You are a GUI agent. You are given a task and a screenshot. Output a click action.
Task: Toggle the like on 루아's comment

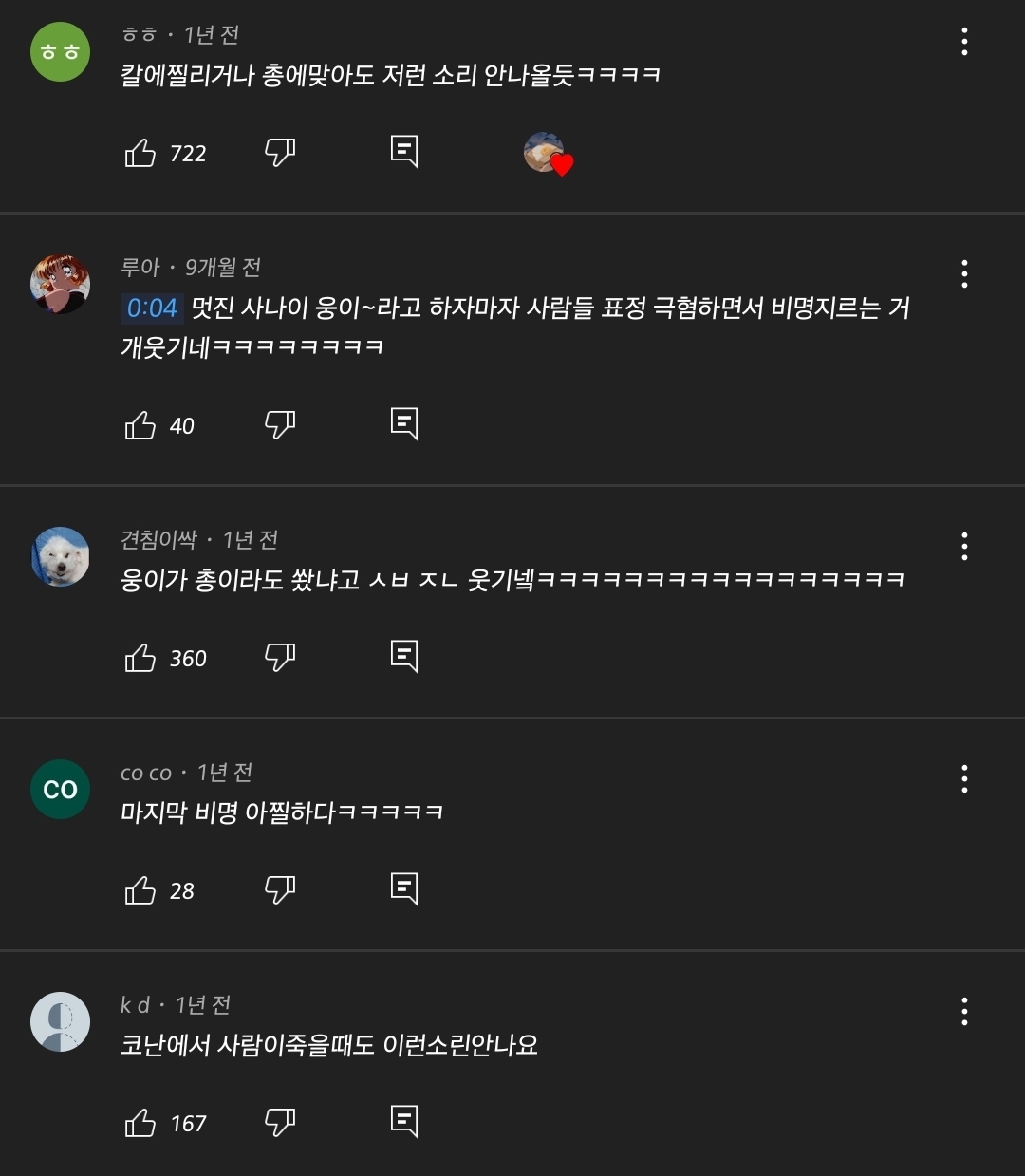[x=140, y=424]
